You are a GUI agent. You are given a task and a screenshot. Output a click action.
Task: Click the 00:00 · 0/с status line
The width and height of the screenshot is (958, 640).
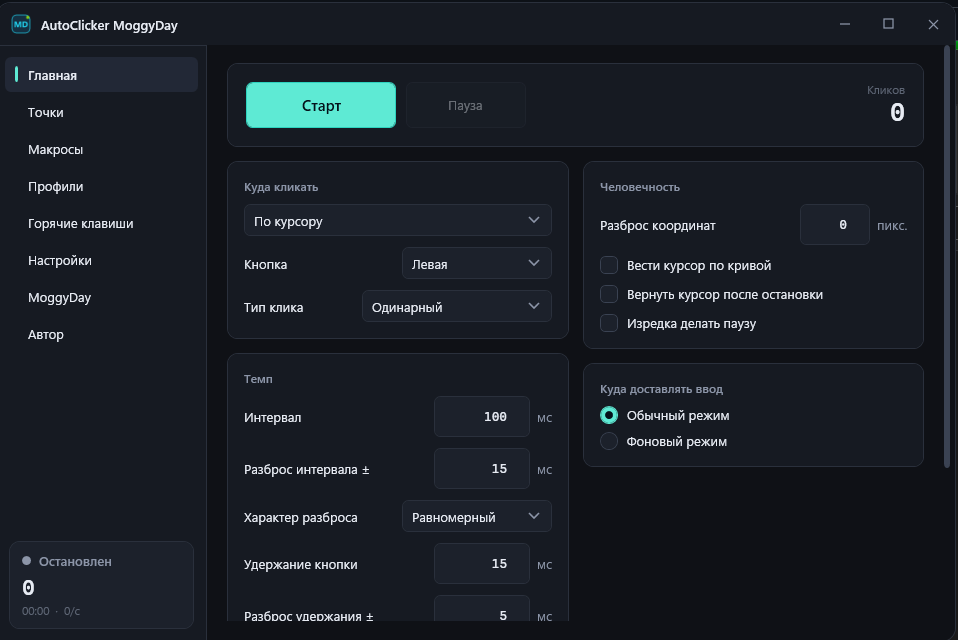(x=51, y=611)
